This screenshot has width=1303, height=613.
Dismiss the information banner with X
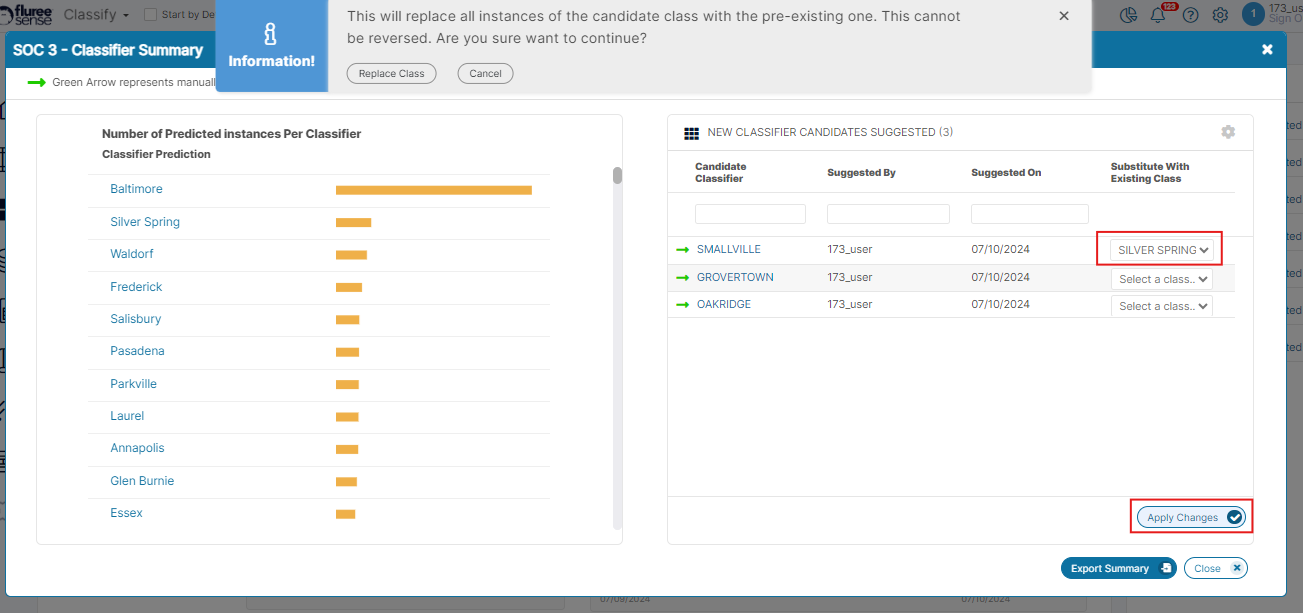(x=1063, y=16)
